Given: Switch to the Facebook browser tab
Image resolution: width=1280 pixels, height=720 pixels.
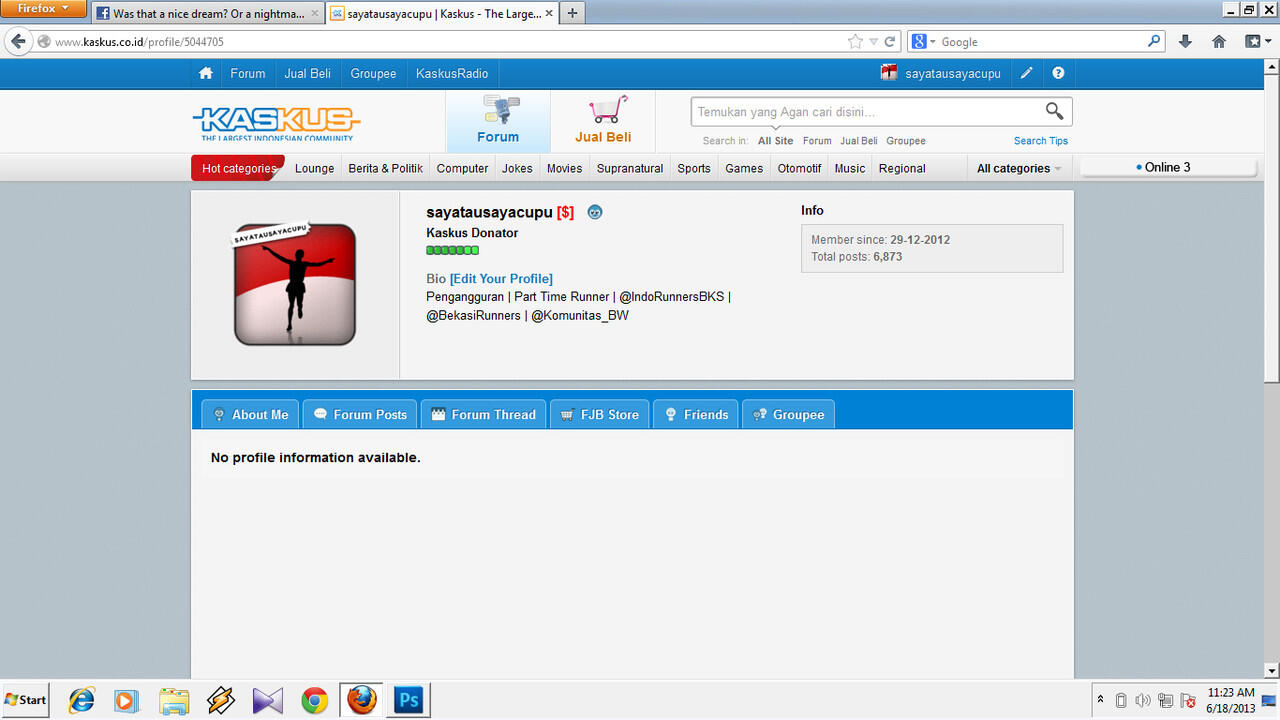Looking at the screenshot, I should [208, 14].
